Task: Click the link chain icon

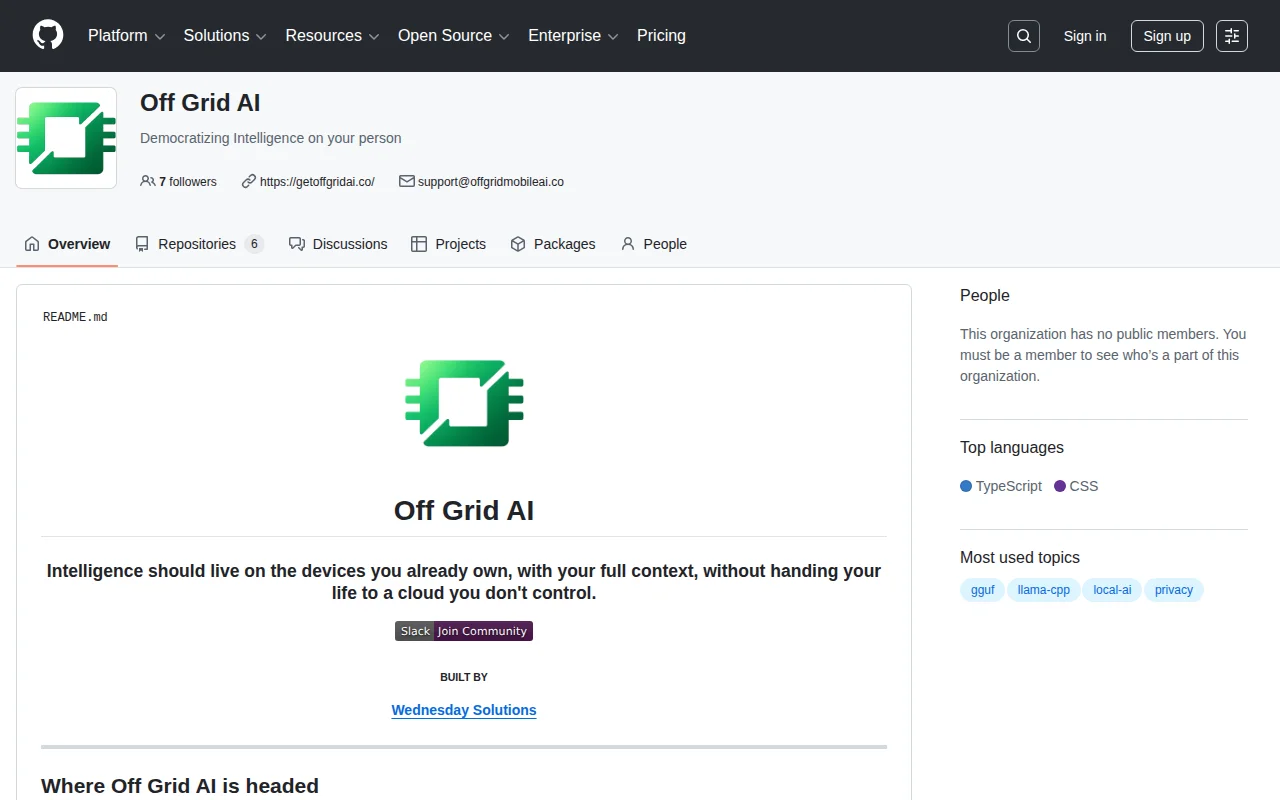Action: [x=249, y=182]
